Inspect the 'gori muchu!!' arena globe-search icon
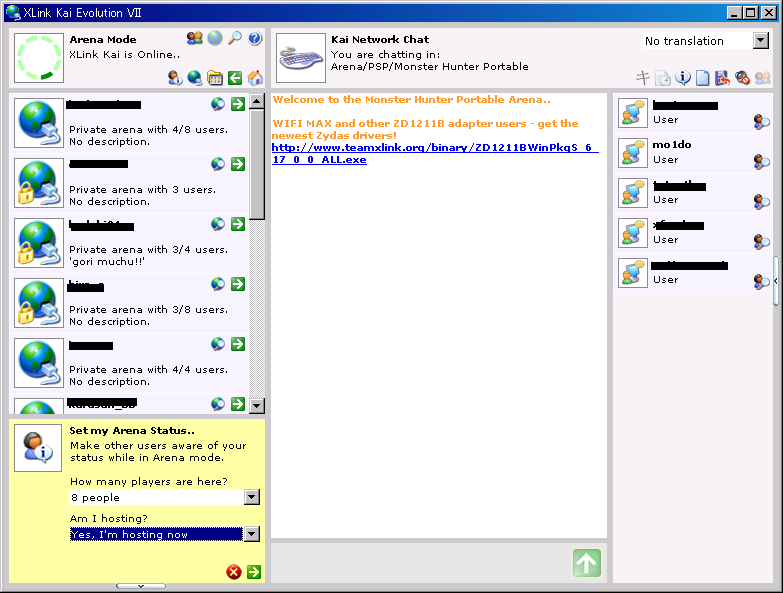 [x=218, y=224]
